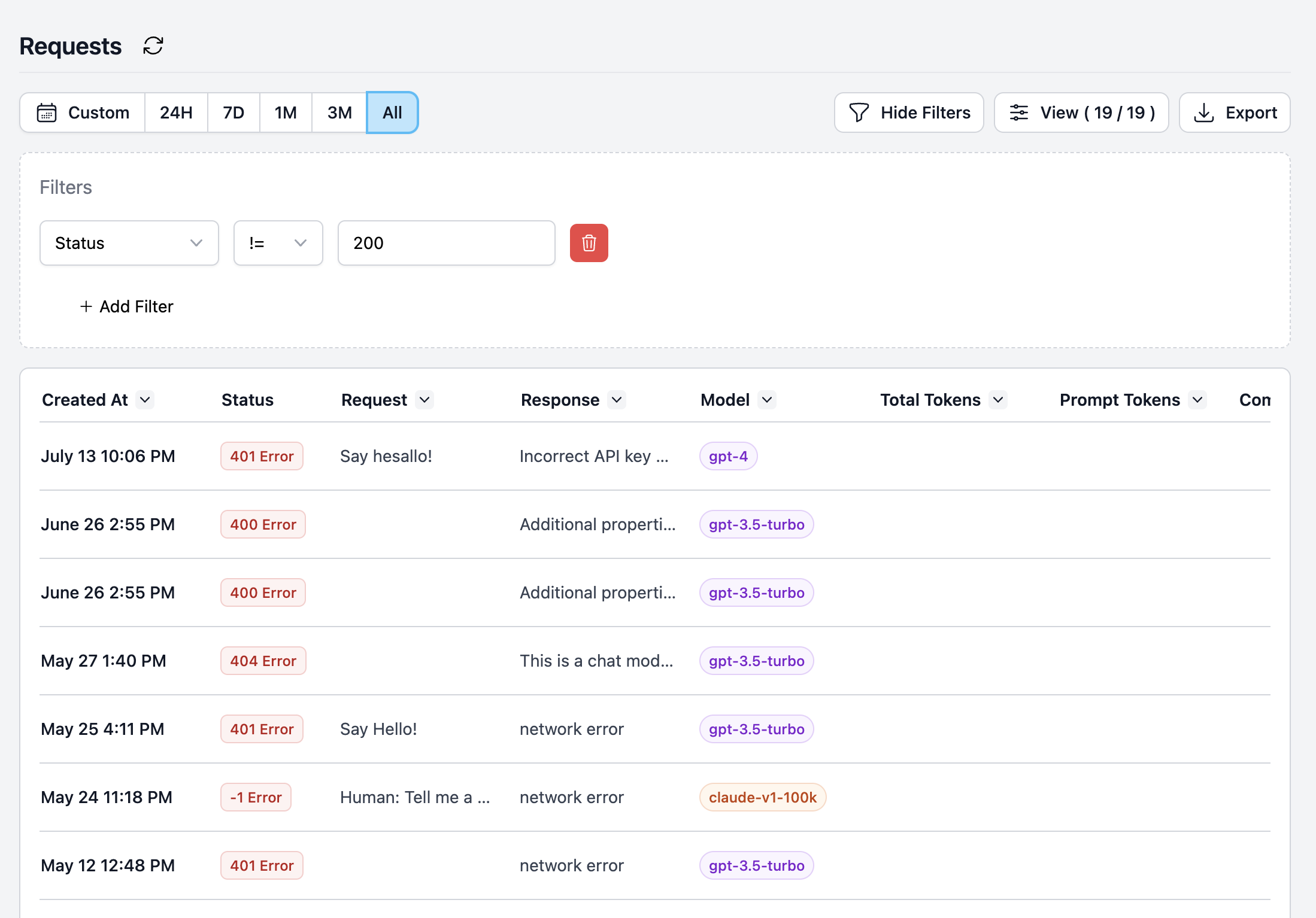Open the != operator dropdown
This screenshot has height=918, width=1316.
click(x=278, y=243)
